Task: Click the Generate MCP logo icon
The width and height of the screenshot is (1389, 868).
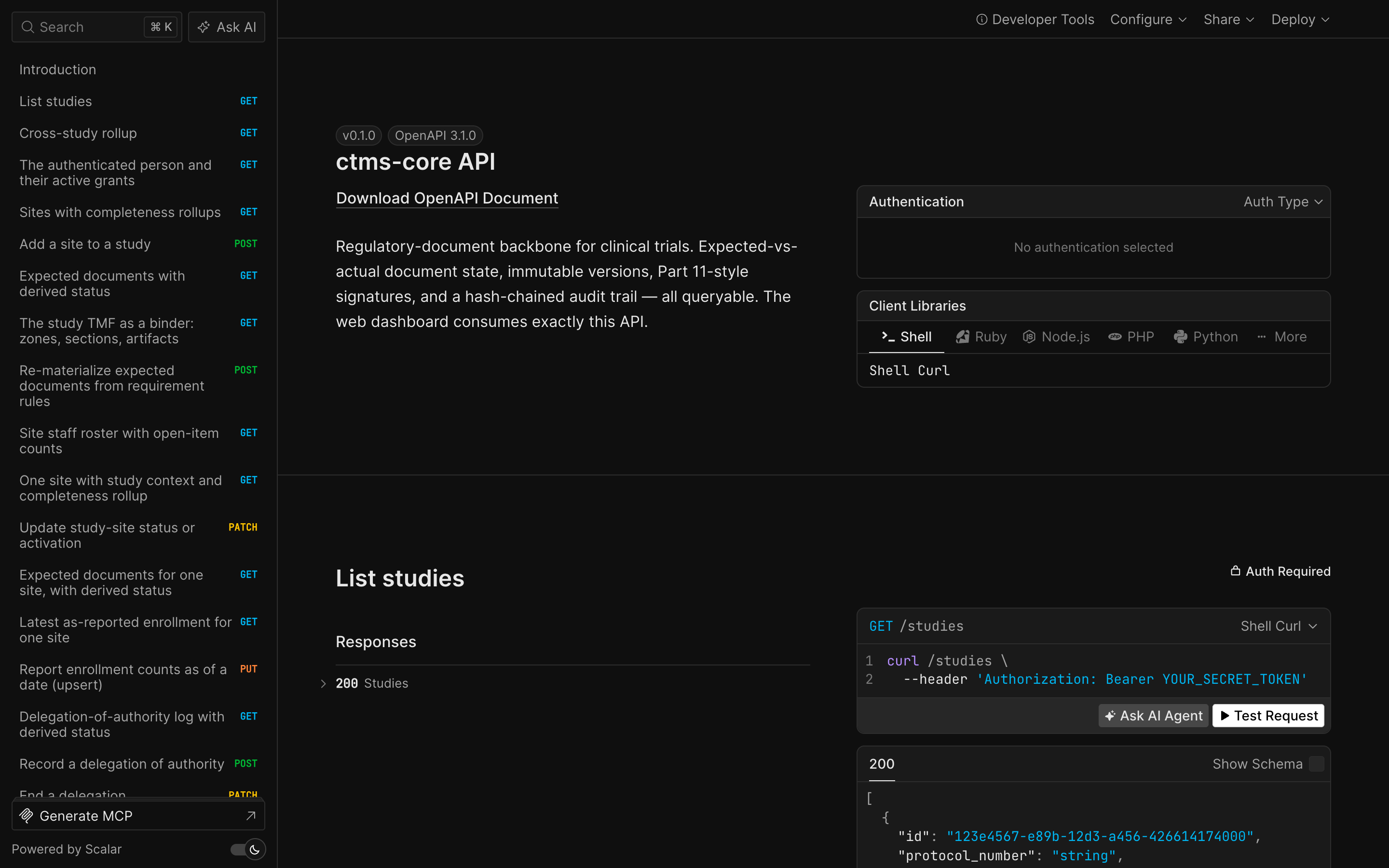Action: [27, 816]
